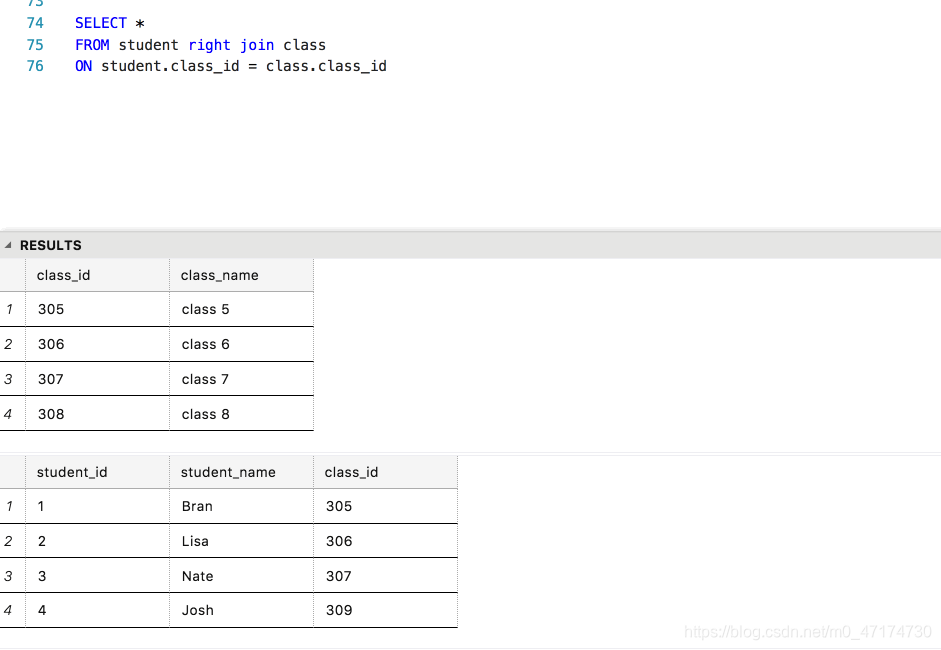
Task: Click cell 306 in class table
Action: click(98, 345)
